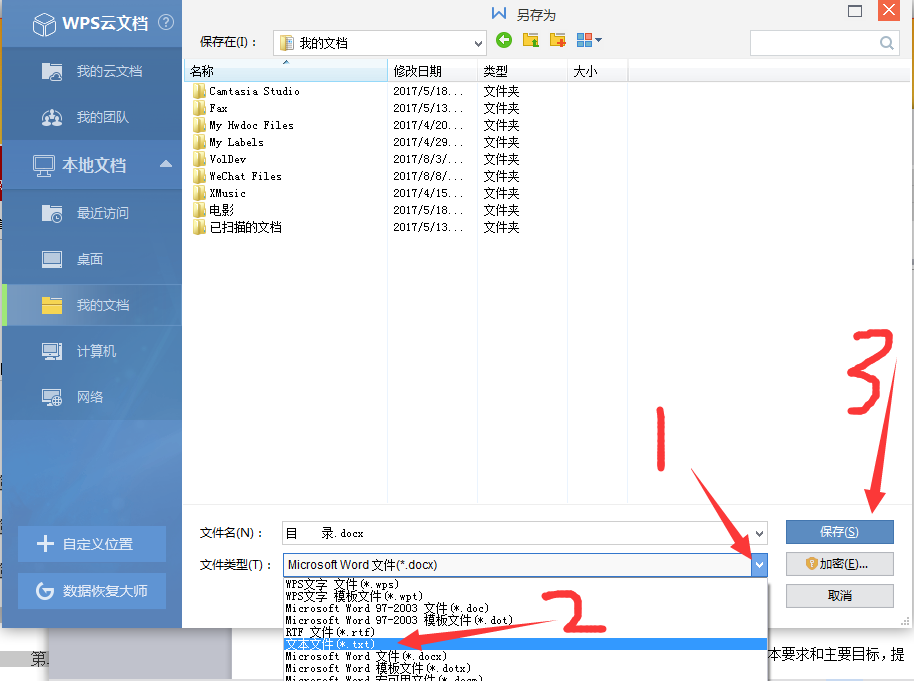
Task: Choose RTF 文件(*.rtf) file type
Action: click(x=525, y=632)
